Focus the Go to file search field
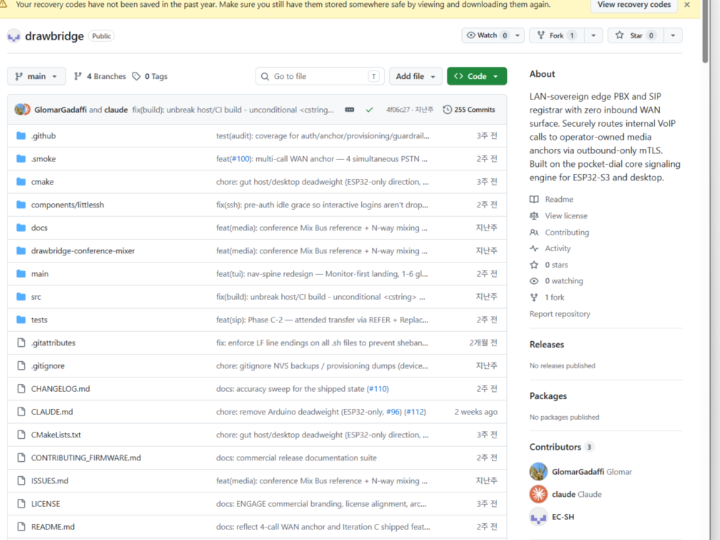 (x=320, y=76)
